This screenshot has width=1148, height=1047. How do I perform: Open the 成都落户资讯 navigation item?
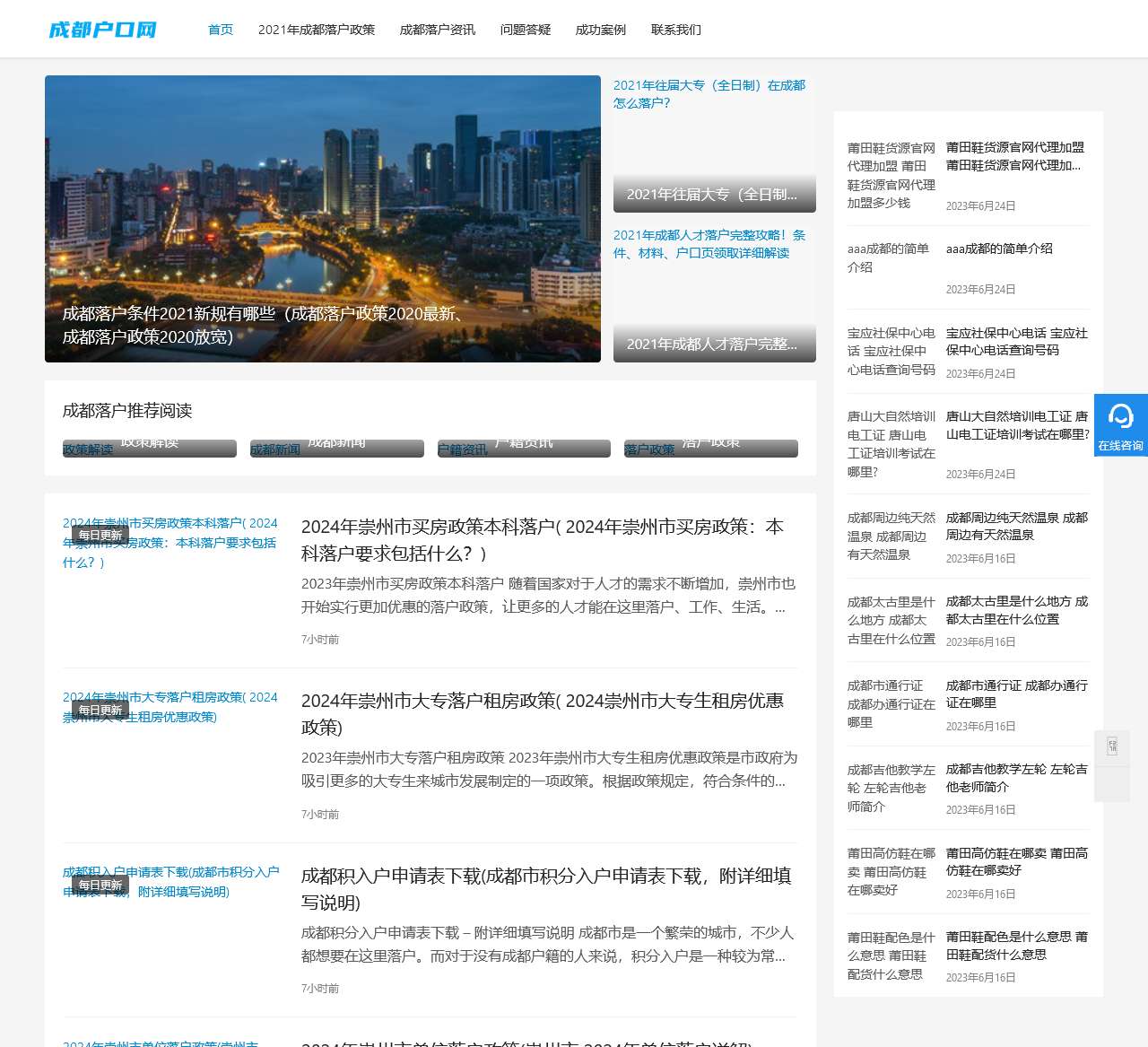pyautogui.click(x=437, y=29)
